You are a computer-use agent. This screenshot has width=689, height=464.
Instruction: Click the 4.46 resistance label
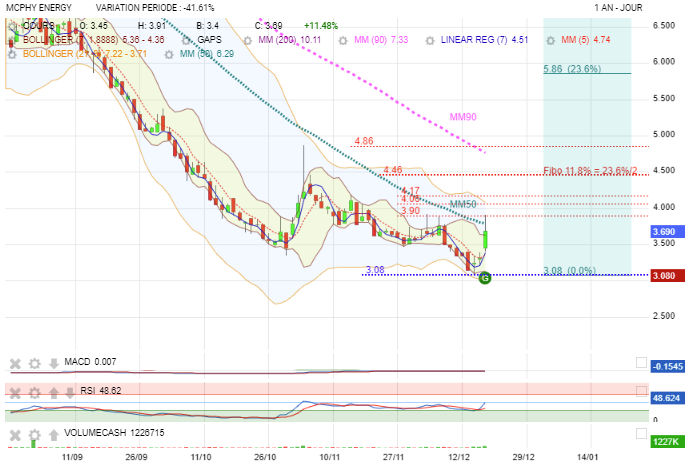point(392,170)
